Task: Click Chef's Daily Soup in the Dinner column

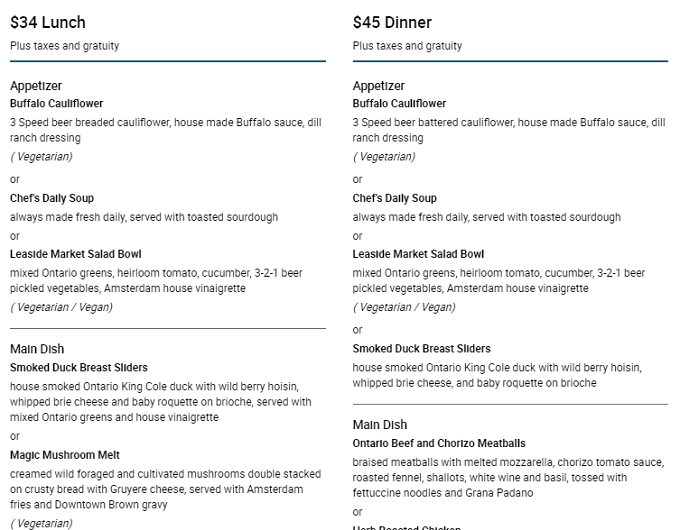Action: [395, 198]
